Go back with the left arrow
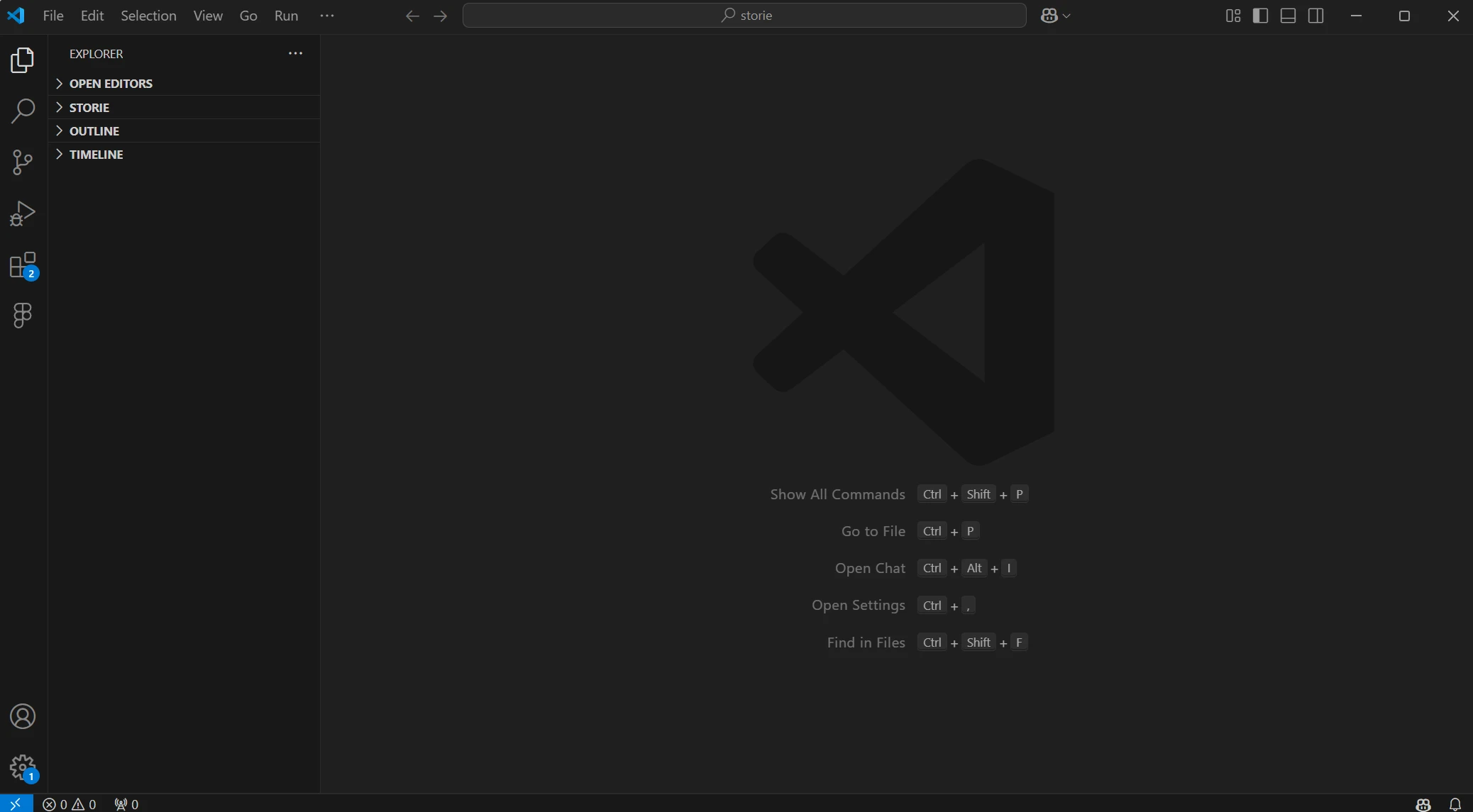 point(412,16)
